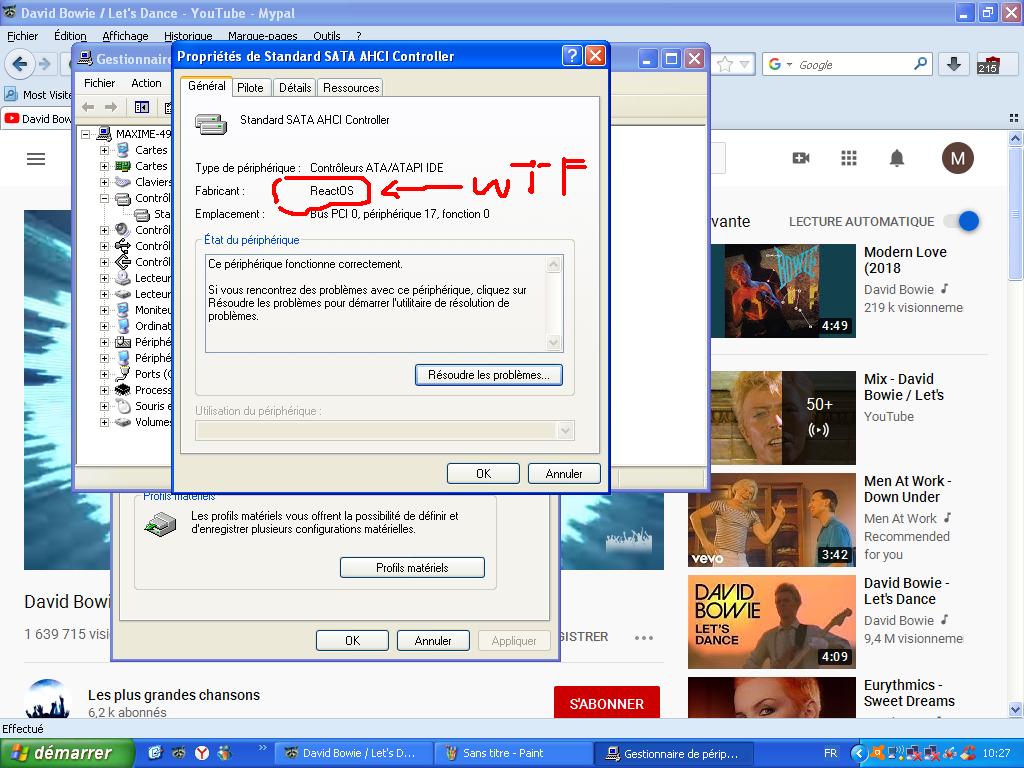Image resolution: width=1024 pixels, height=768 pixels.
Task: Collapse the MAXIME computer root node
Action: 85,134
